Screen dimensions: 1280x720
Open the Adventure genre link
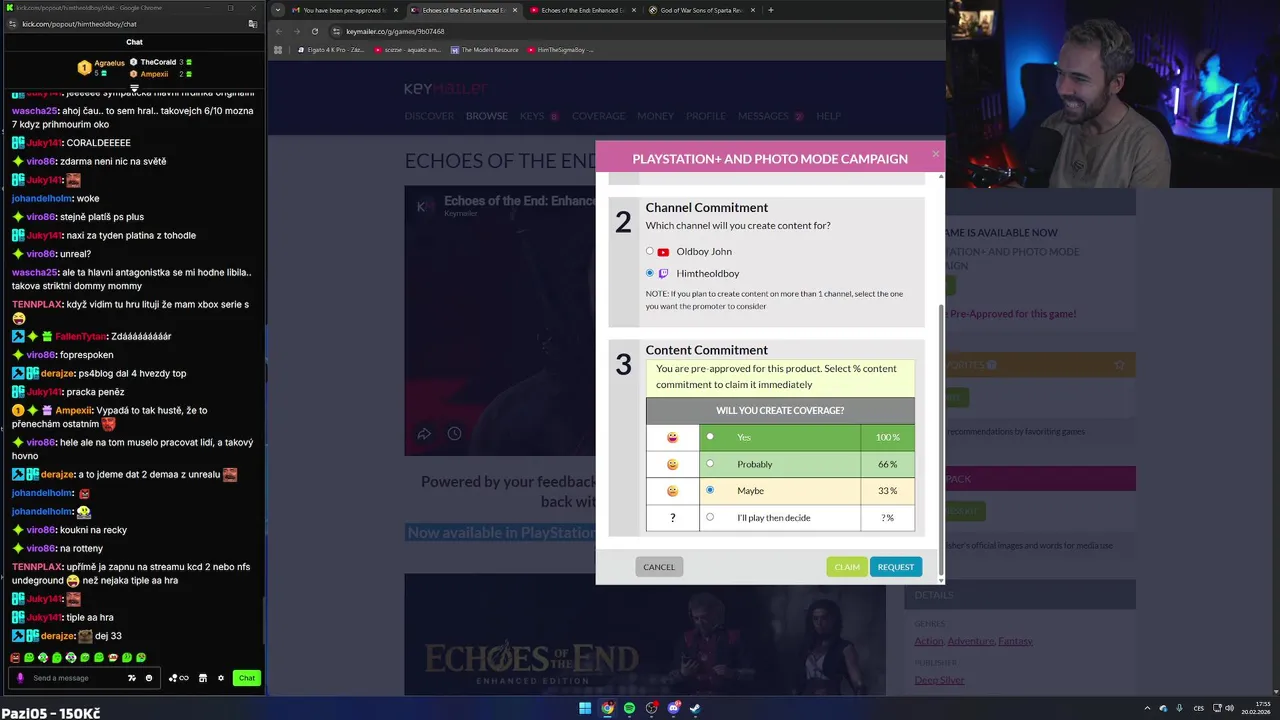click(970, 641)
